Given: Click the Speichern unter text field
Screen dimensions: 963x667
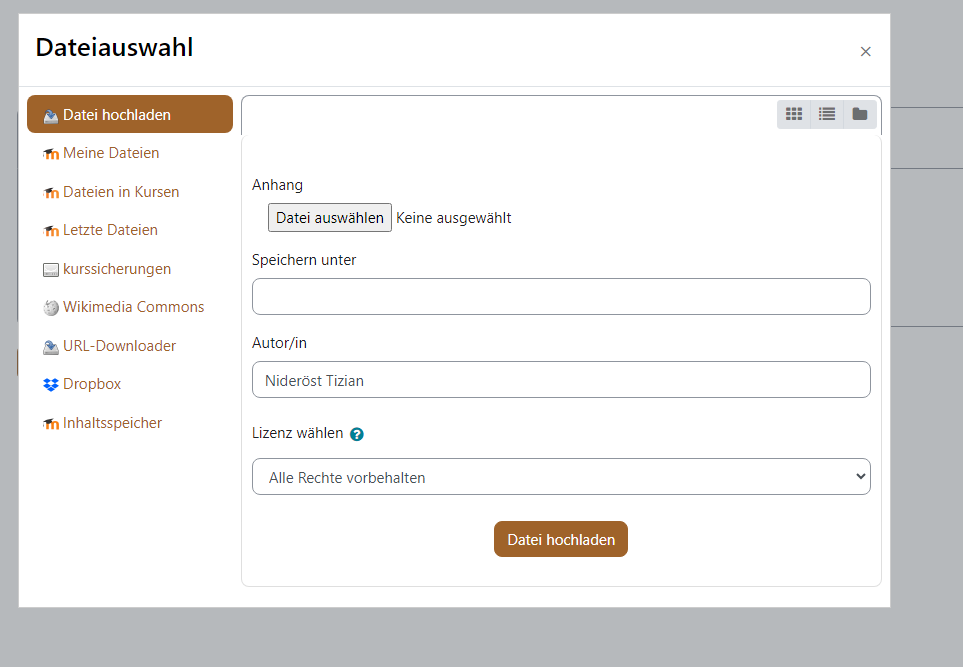Looking at the screenshot, I should [560, 296].
